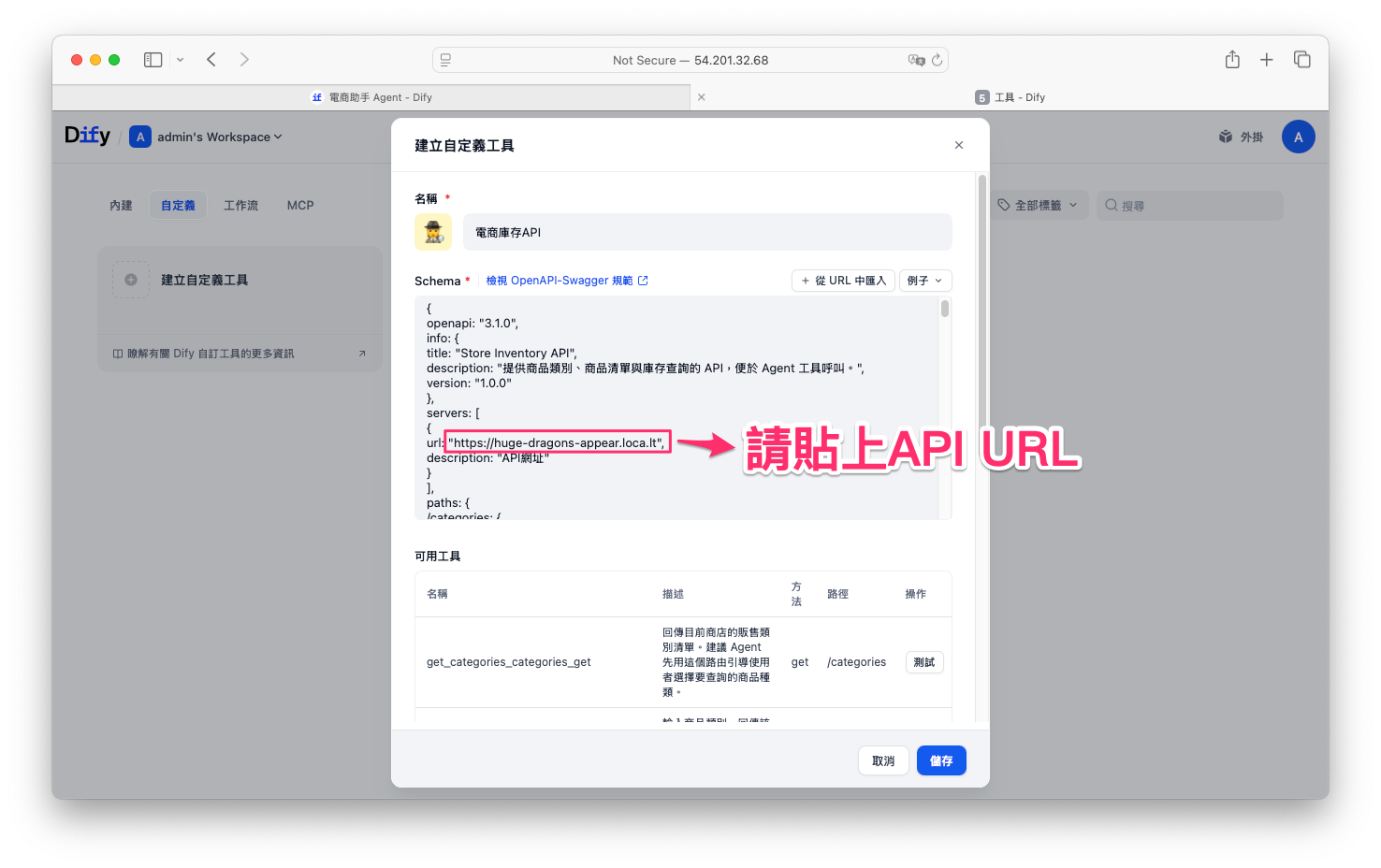Viewport: 1381px width, 868px height.
Task: Toggle the Safari sidebar
Action: click(153, 60)
